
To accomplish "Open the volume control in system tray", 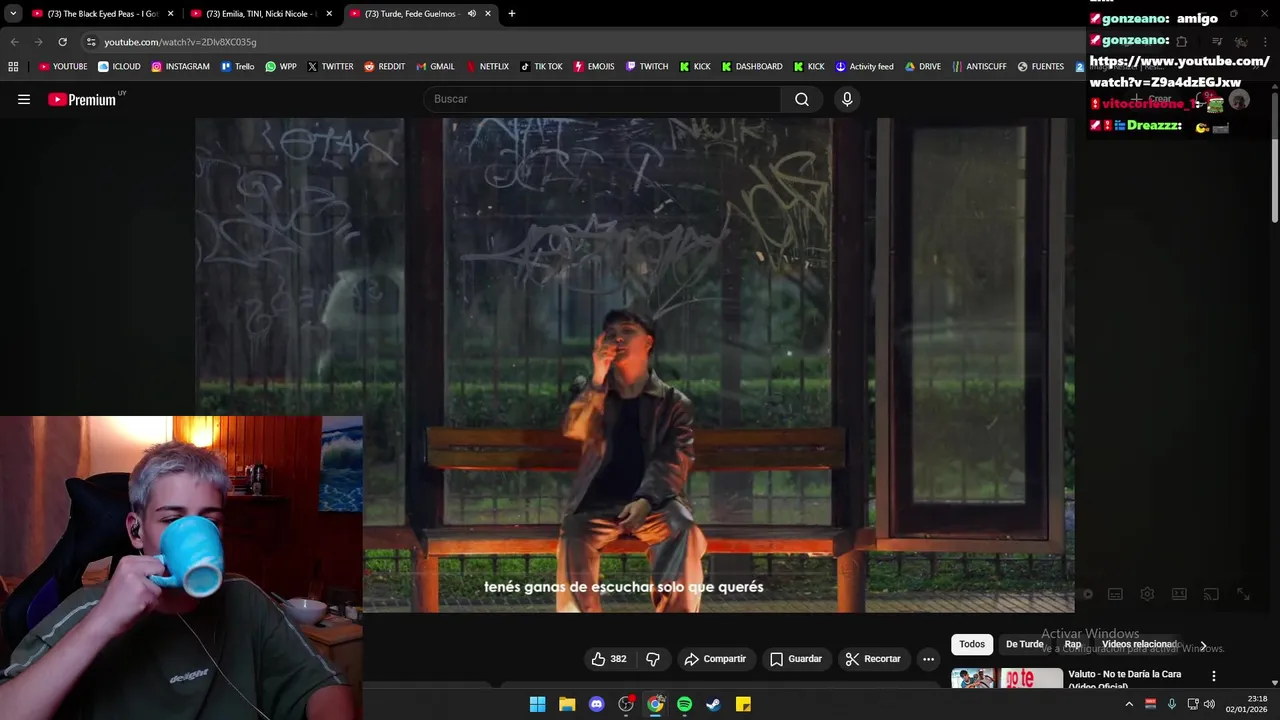I will click(1209, 704).
